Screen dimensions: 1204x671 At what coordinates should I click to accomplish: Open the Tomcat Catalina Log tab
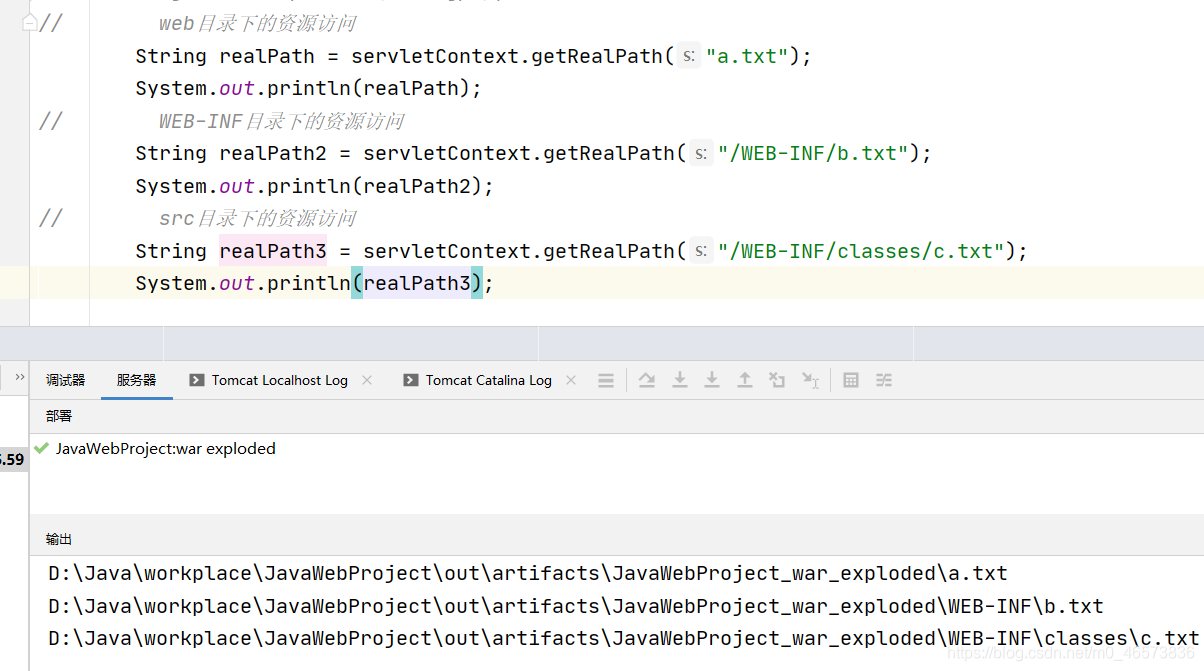[x=489, y=380]
